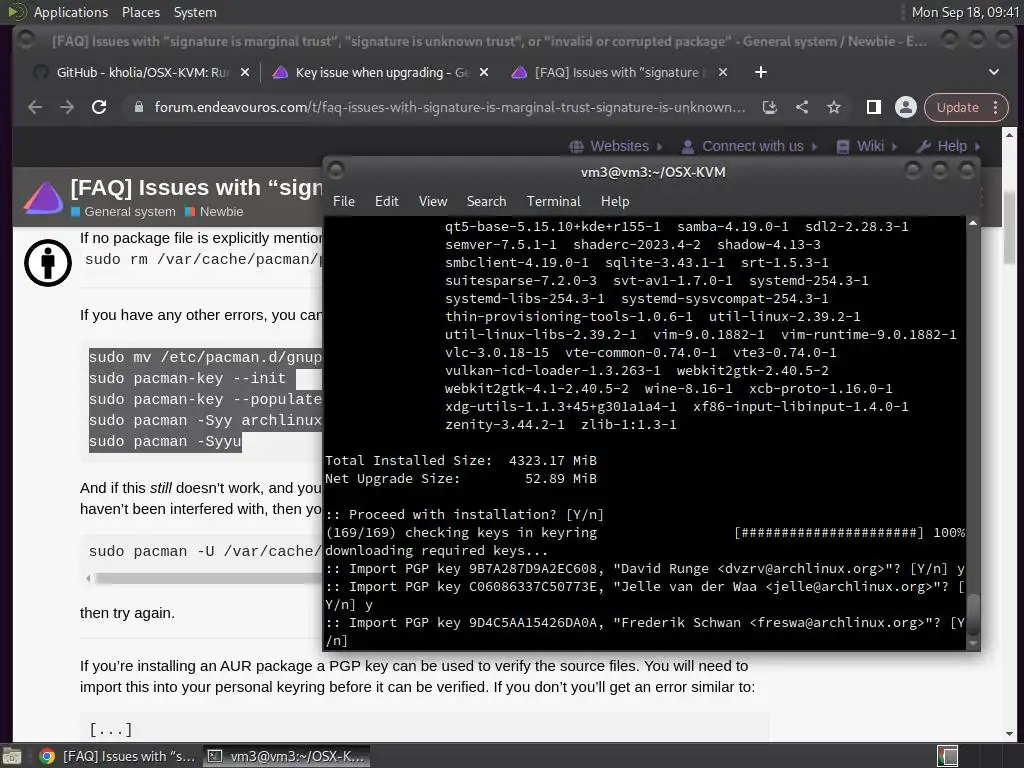The image size is (1024, 768).
Task: Click the browser address bar URL
Action: pyautogui.click(x=449, y=107)
